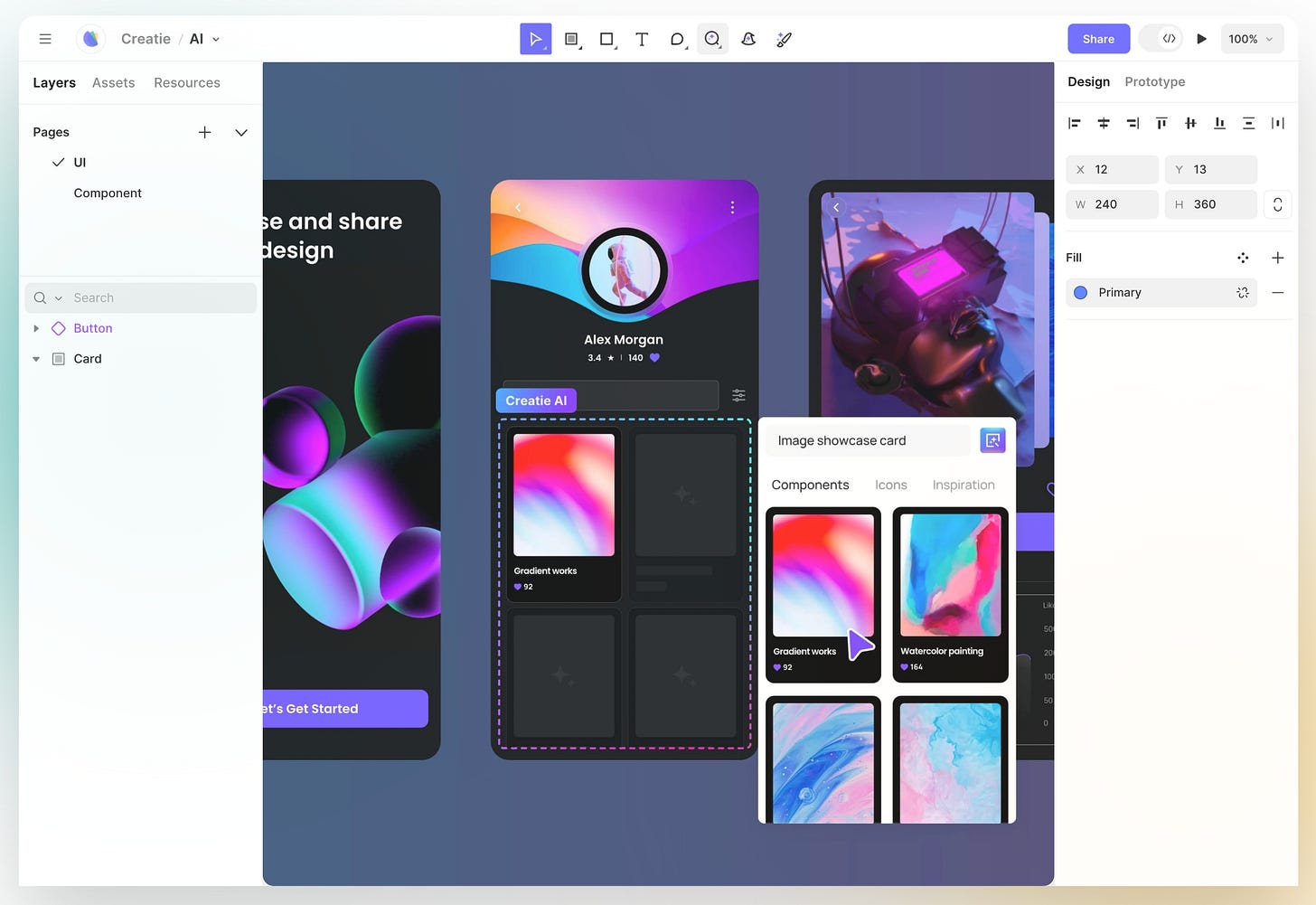This screenshot has height=905, width=1316.
Task: Click the layer Search field
Action: point(141,297)
